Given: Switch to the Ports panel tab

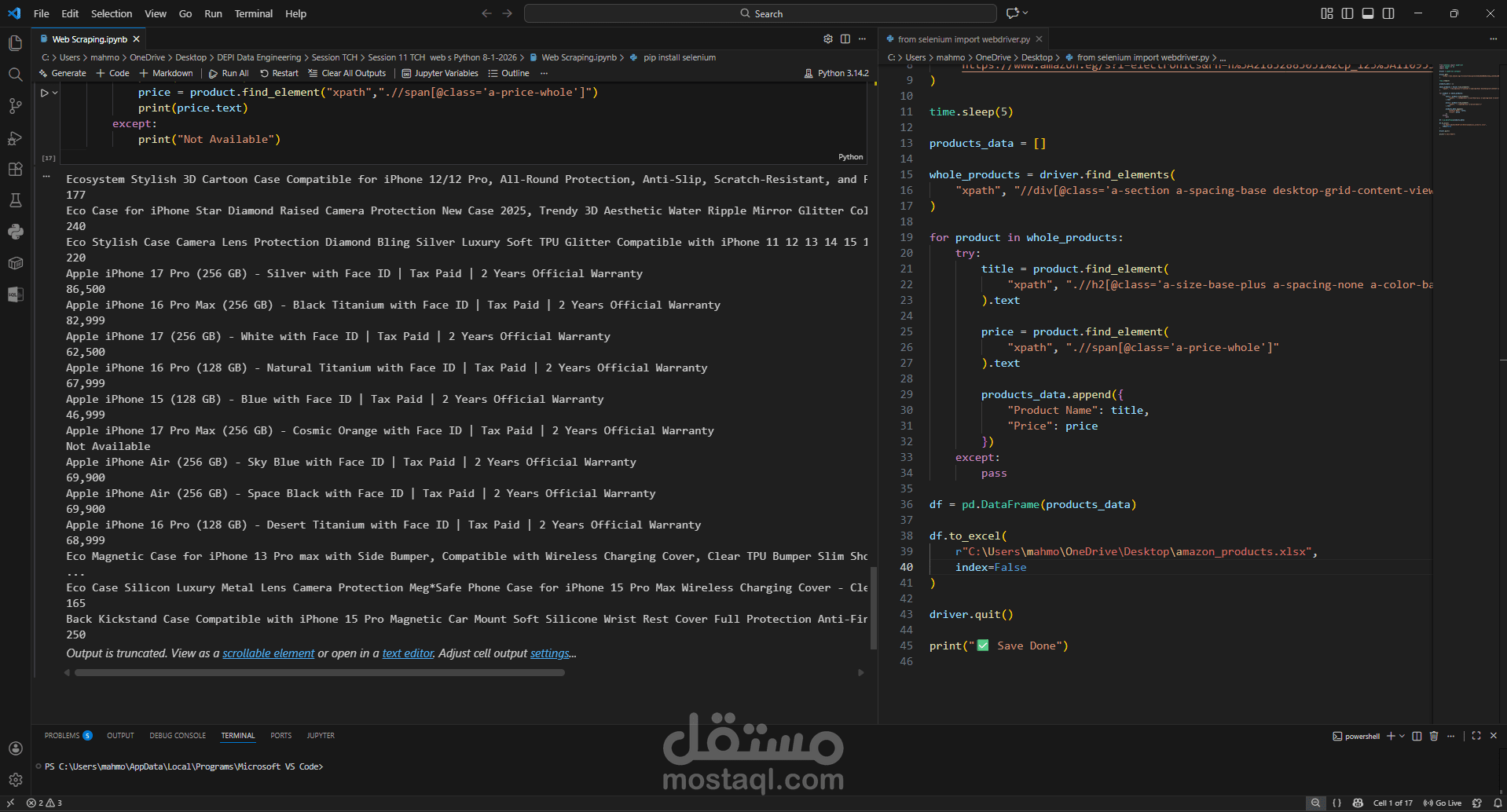Looking at the screenshot, I should point(280,736).
